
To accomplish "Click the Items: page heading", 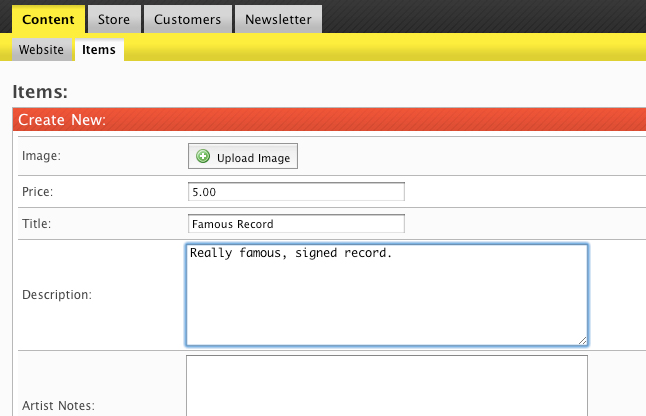I will pyautogui.click(x=40, y=92).
